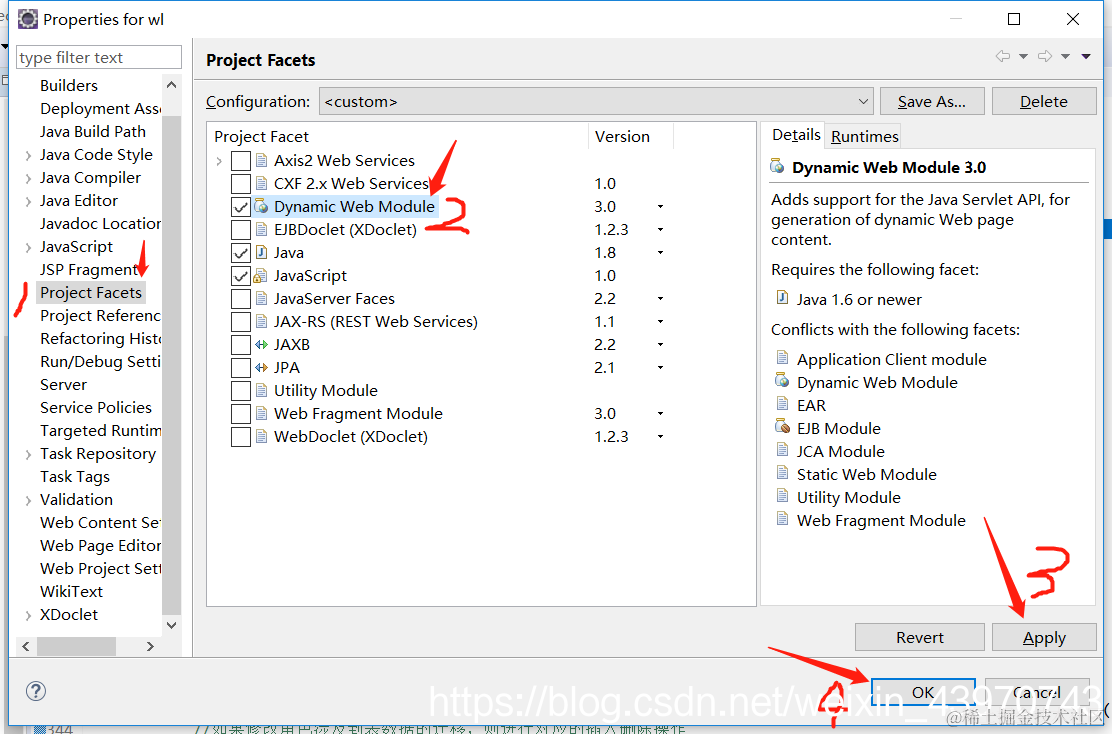Check the JAX-RS (REST Web Services) checkbox
The image size is (1112, 734).
pos(240,322)
